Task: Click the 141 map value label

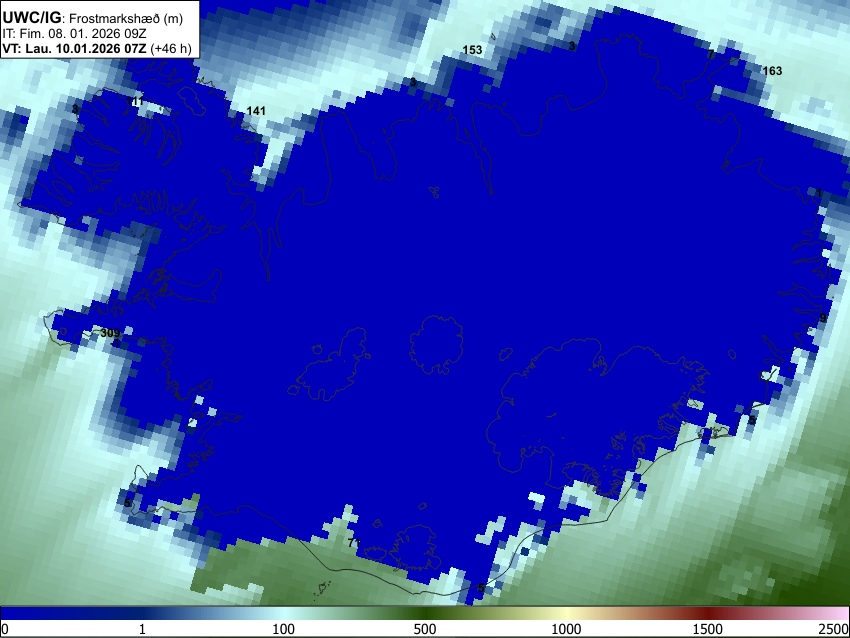Action: (256, 111)
